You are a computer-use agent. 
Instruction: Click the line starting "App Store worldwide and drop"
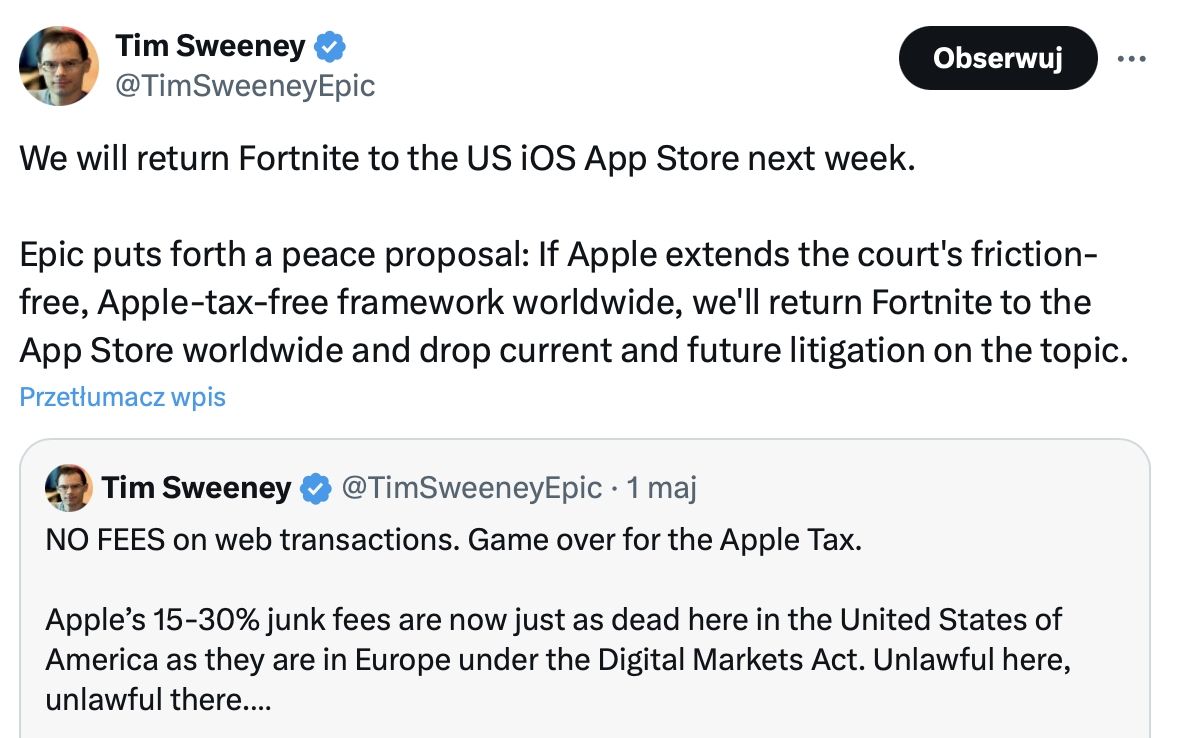567,350
